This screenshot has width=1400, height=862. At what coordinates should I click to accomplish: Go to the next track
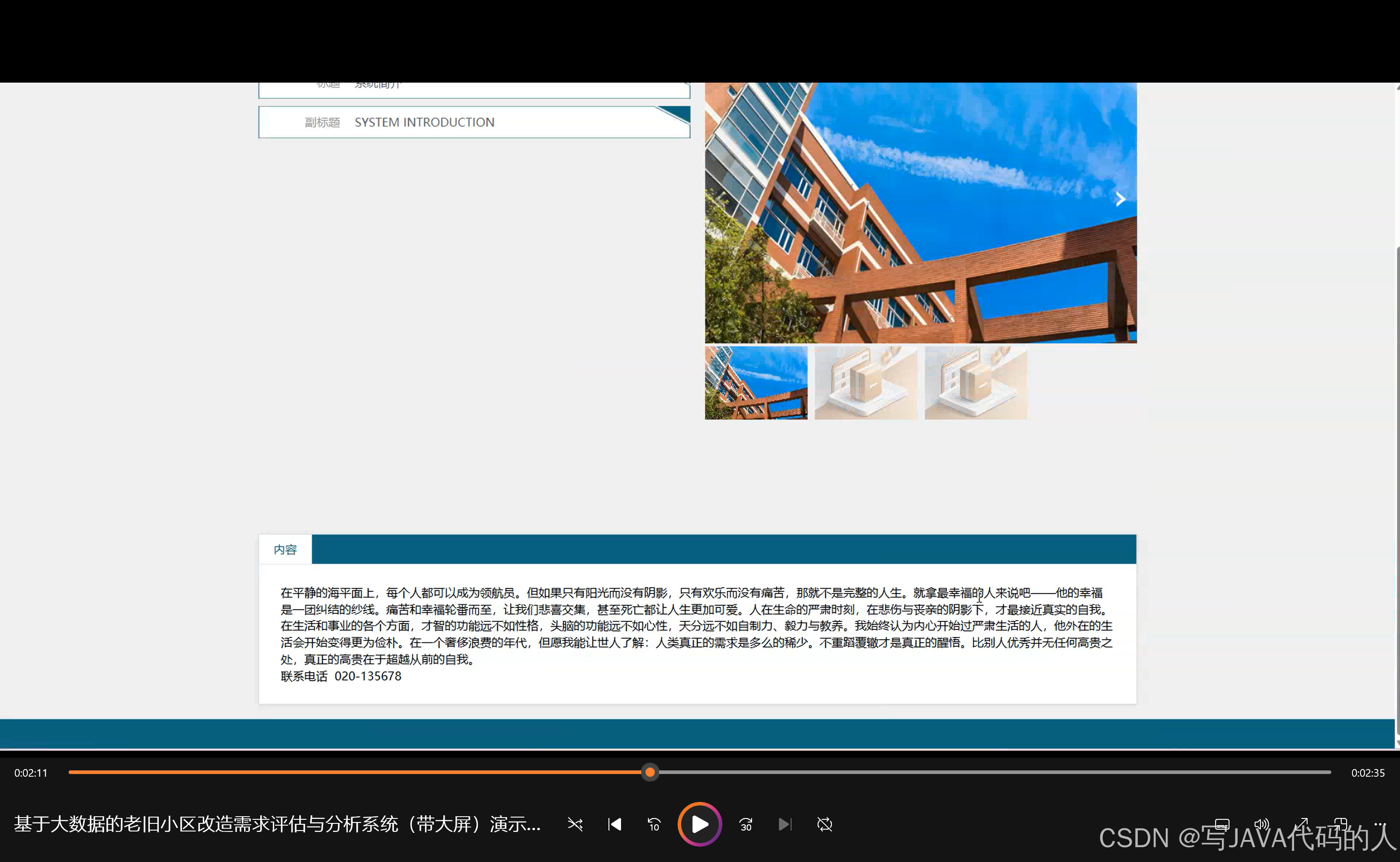(785, 824)
